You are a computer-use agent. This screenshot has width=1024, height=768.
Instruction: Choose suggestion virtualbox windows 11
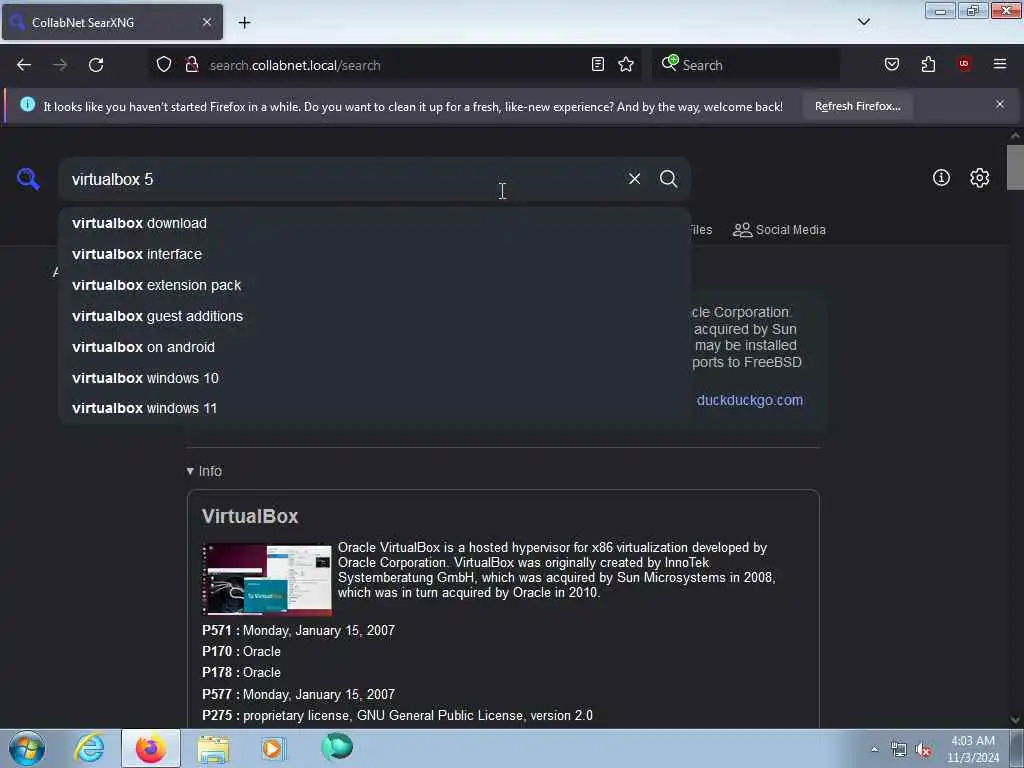(374, 408)
